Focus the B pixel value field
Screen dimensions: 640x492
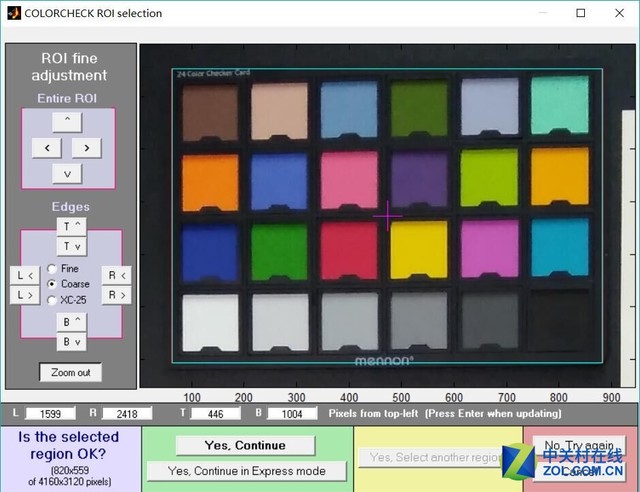(292, 414)
